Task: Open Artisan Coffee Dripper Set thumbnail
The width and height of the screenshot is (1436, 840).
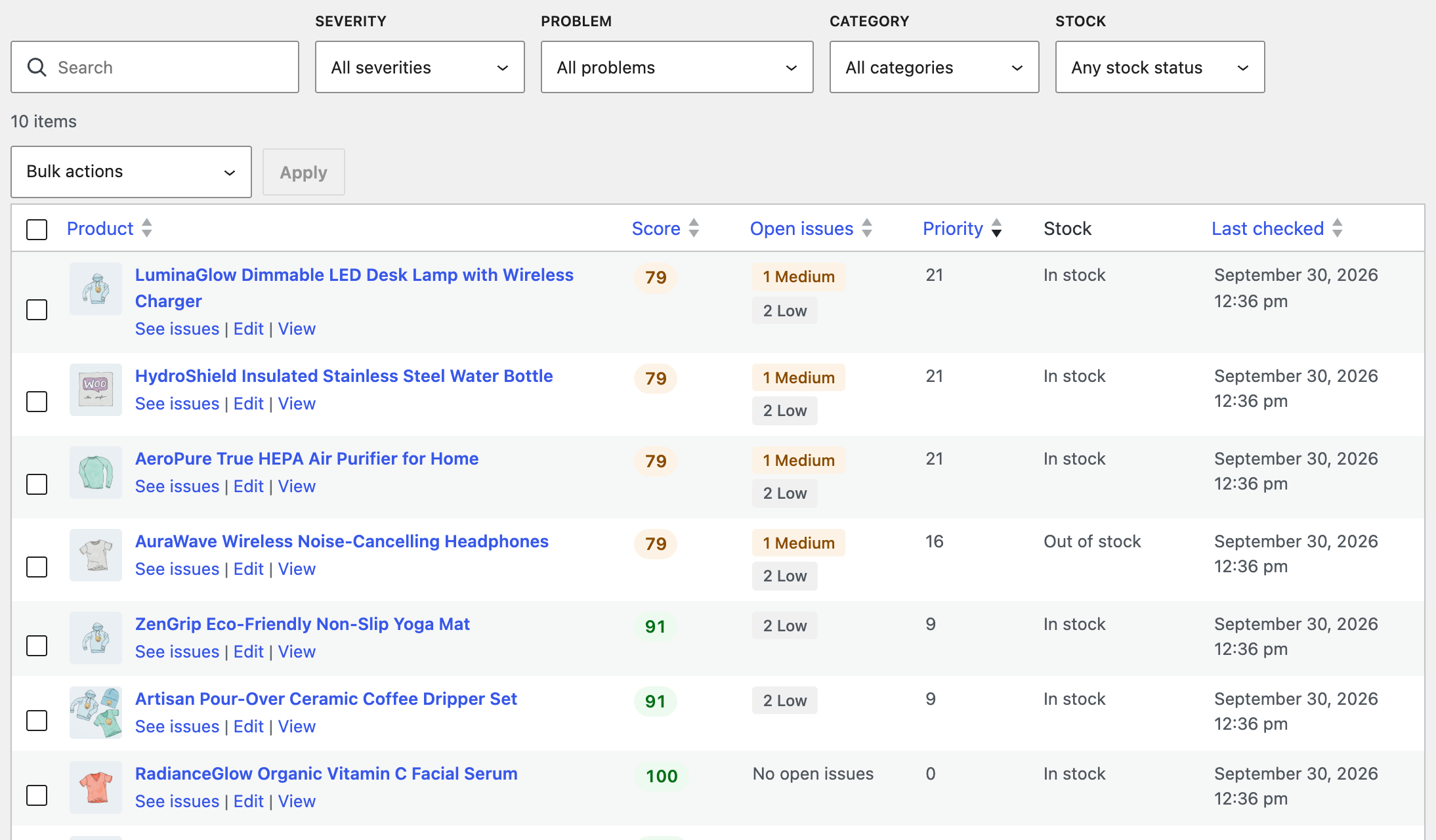Action: pos(96,713)
